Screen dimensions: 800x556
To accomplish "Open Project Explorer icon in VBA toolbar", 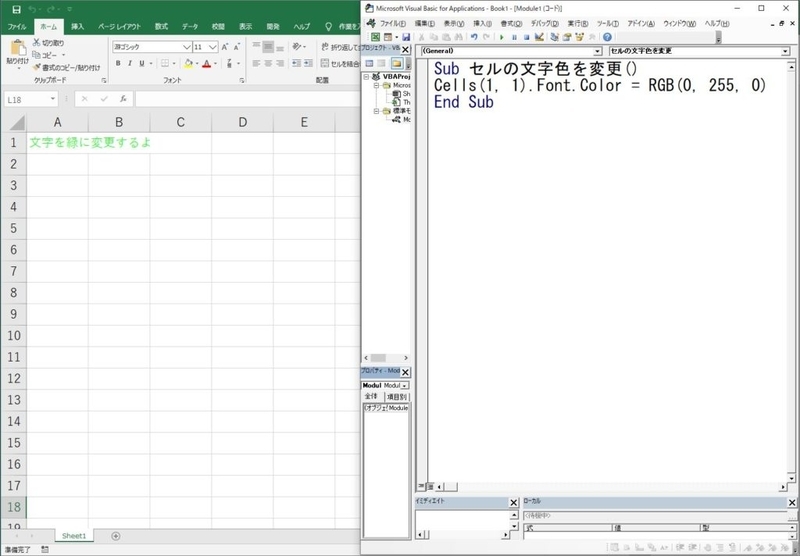I will click(x=555, y=37).
